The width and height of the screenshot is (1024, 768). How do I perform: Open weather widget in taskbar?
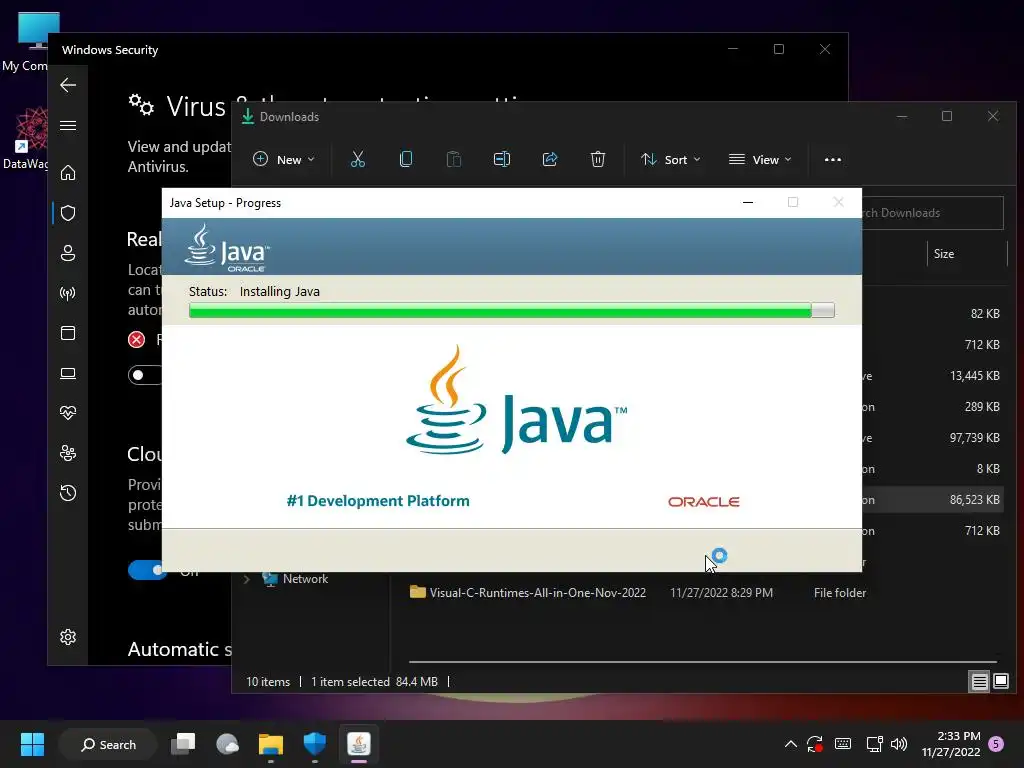click(x=227, y=744)
